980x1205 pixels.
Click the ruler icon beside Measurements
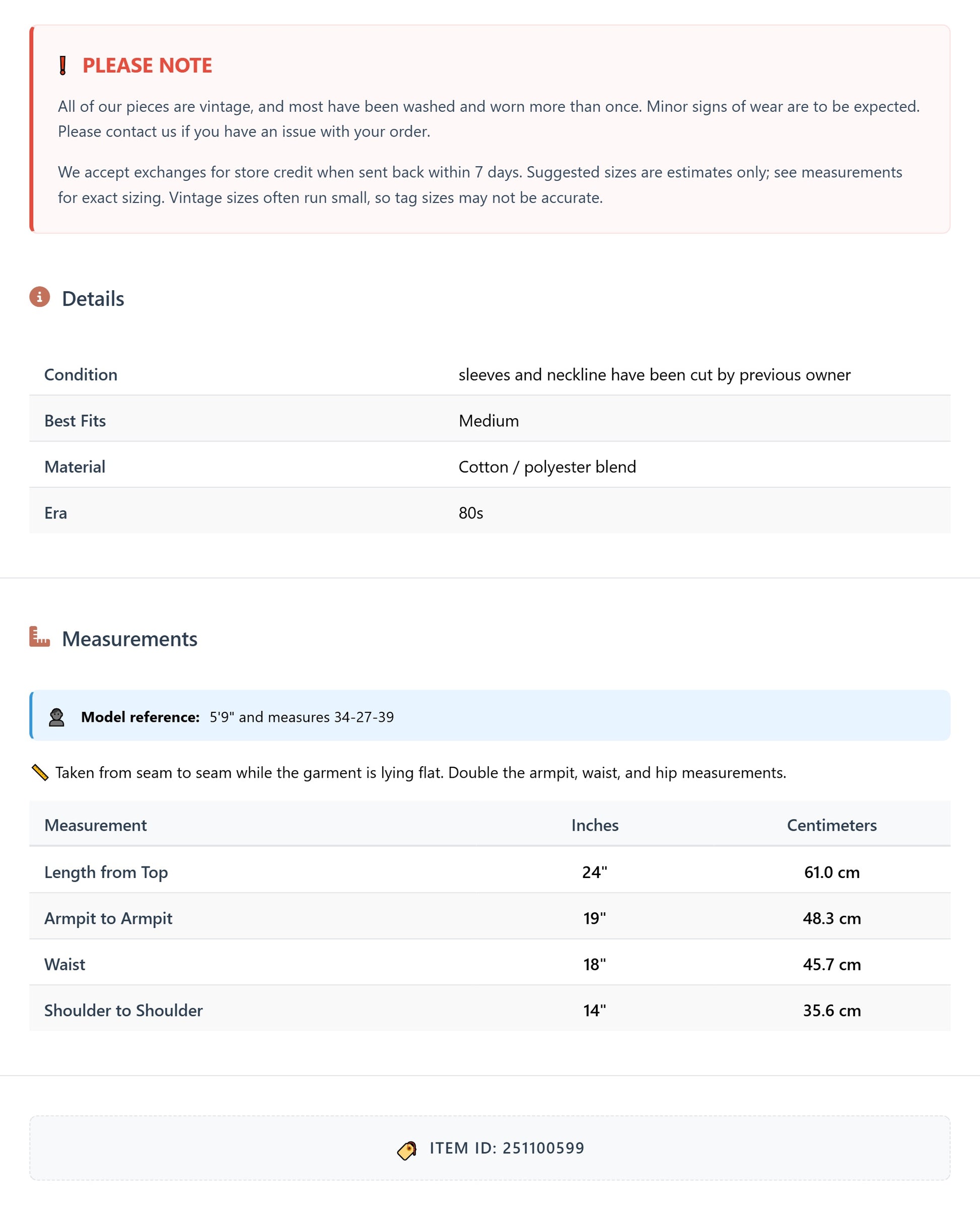click(x=39, y=636)
